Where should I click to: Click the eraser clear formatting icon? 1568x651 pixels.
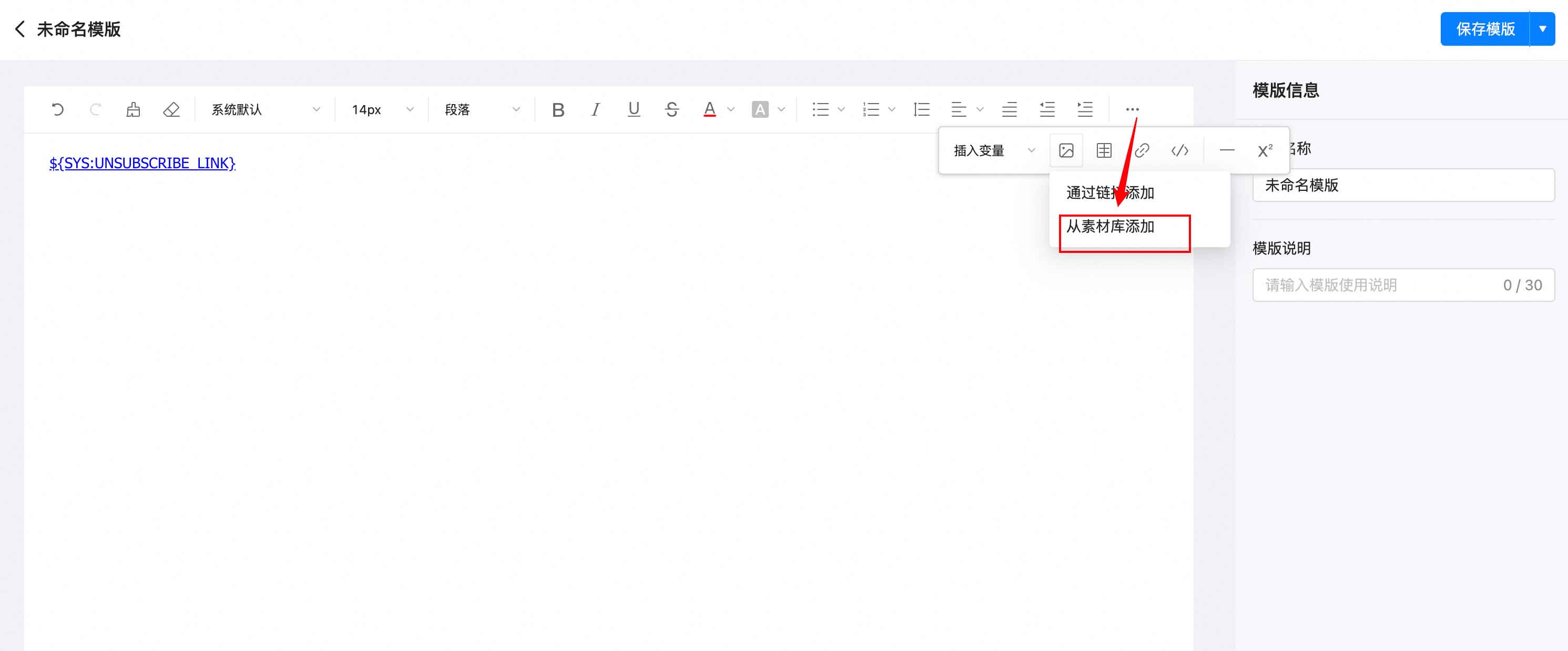point(171,109)
